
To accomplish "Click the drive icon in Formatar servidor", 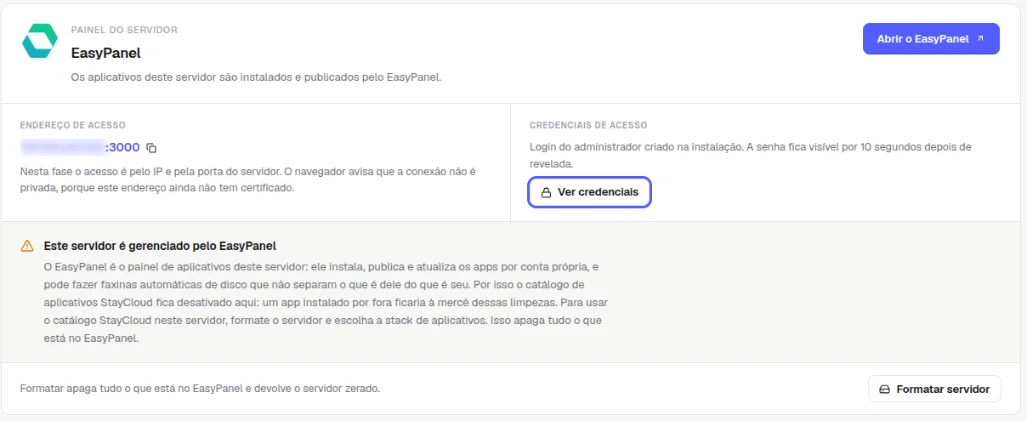I will [884, 390].
